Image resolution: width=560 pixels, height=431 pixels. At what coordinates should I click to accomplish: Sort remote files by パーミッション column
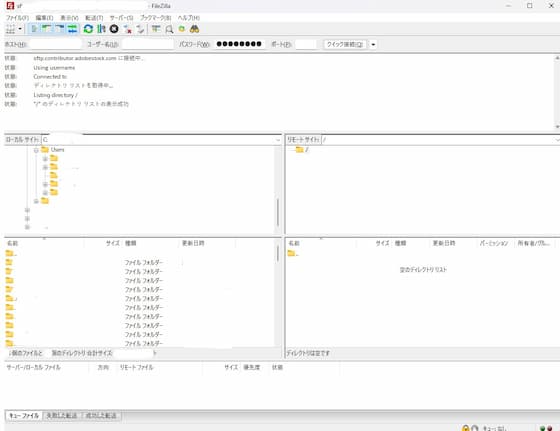coord(494,243)
